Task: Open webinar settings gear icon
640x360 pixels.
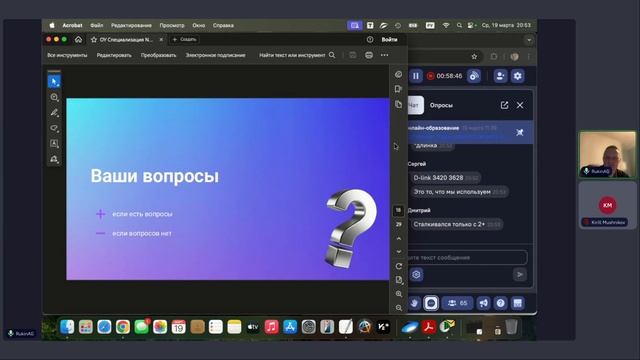Action: pos(518,76)
